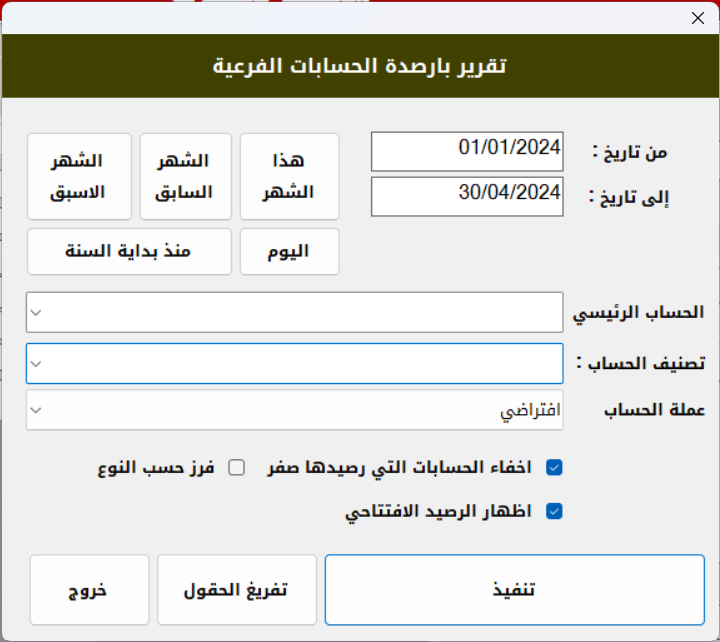The width and height of the screenshot is (720, 642).
Task: Click the تنفيذ (Execute) button
Action: [x=515, y=590]
